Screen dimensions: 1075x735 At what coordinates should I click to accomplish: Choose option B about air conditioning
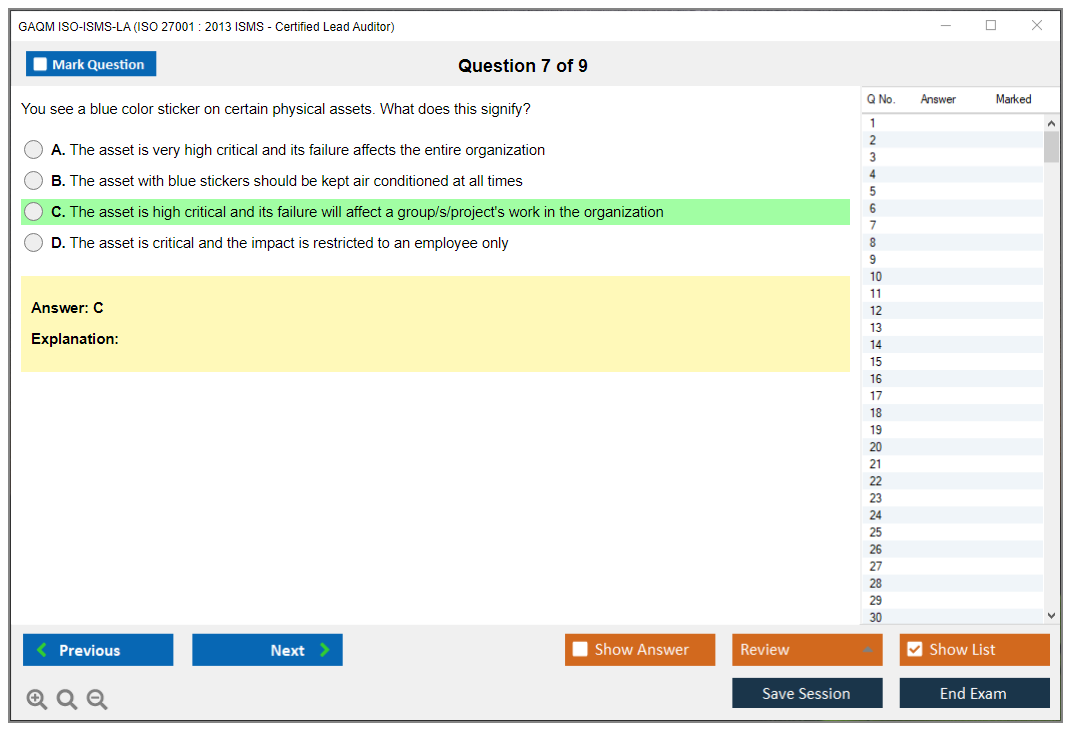pos(34,181)
